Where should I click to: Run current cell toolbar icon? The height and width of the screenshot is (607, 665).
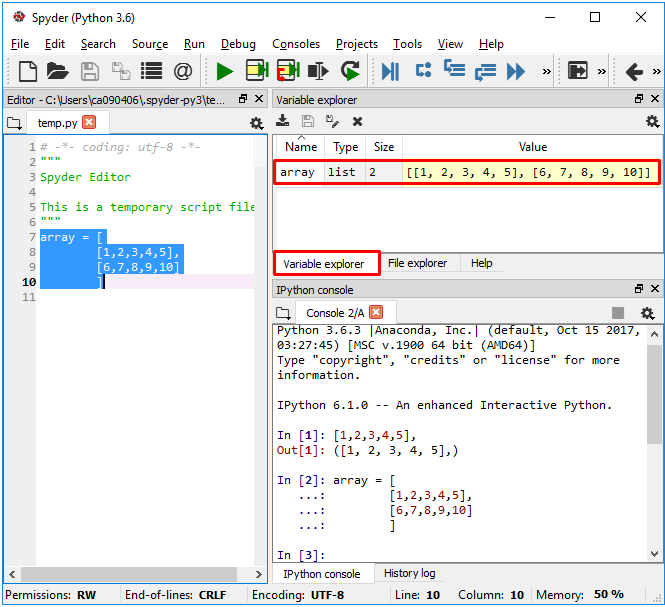257,70
